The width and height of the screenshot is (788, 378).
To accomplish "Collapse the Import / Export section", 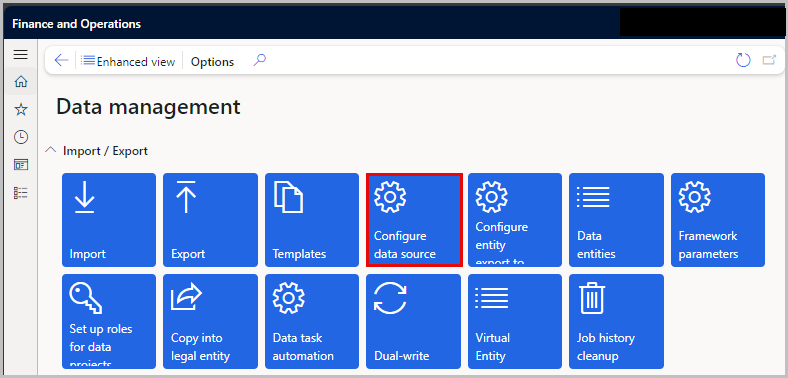I will pos(50,150).
